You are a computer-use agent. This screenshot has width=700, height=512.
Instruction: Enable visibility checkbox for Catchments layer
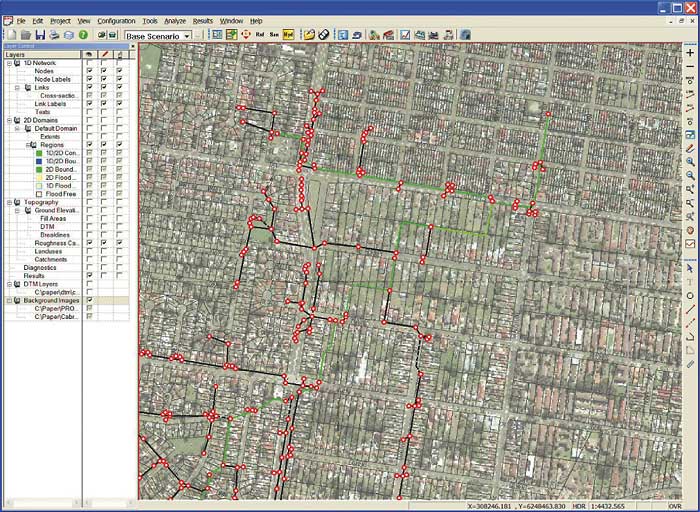(x=90, y=259)
